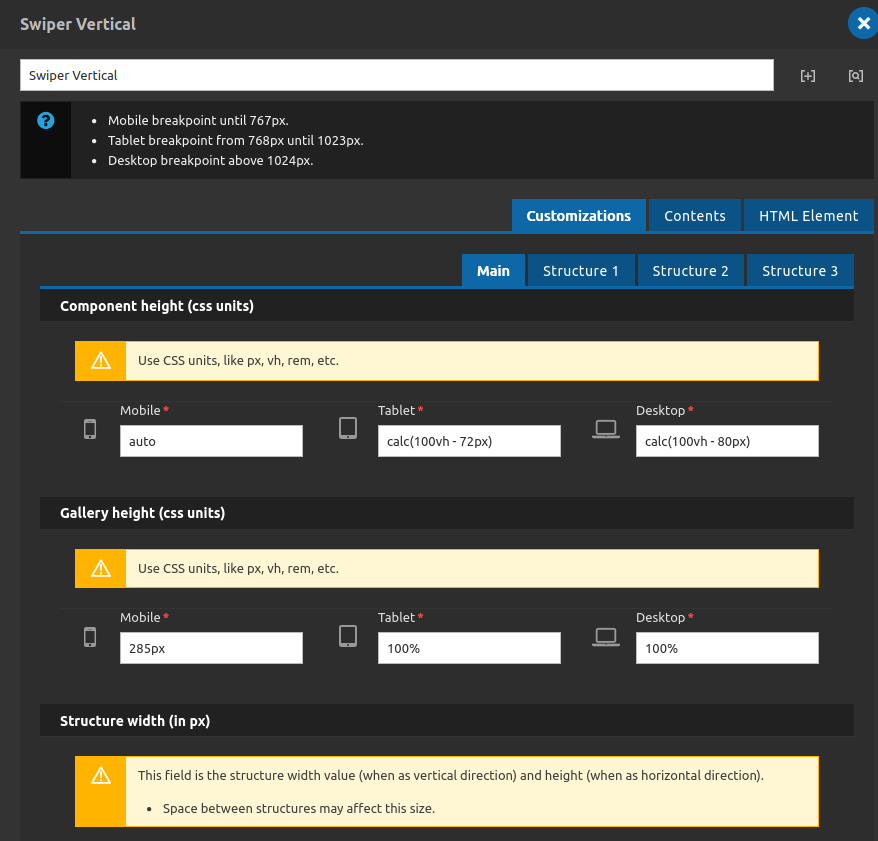
Task: Close the Swiper Vertical dialog
Action: (x=863, y=24)
